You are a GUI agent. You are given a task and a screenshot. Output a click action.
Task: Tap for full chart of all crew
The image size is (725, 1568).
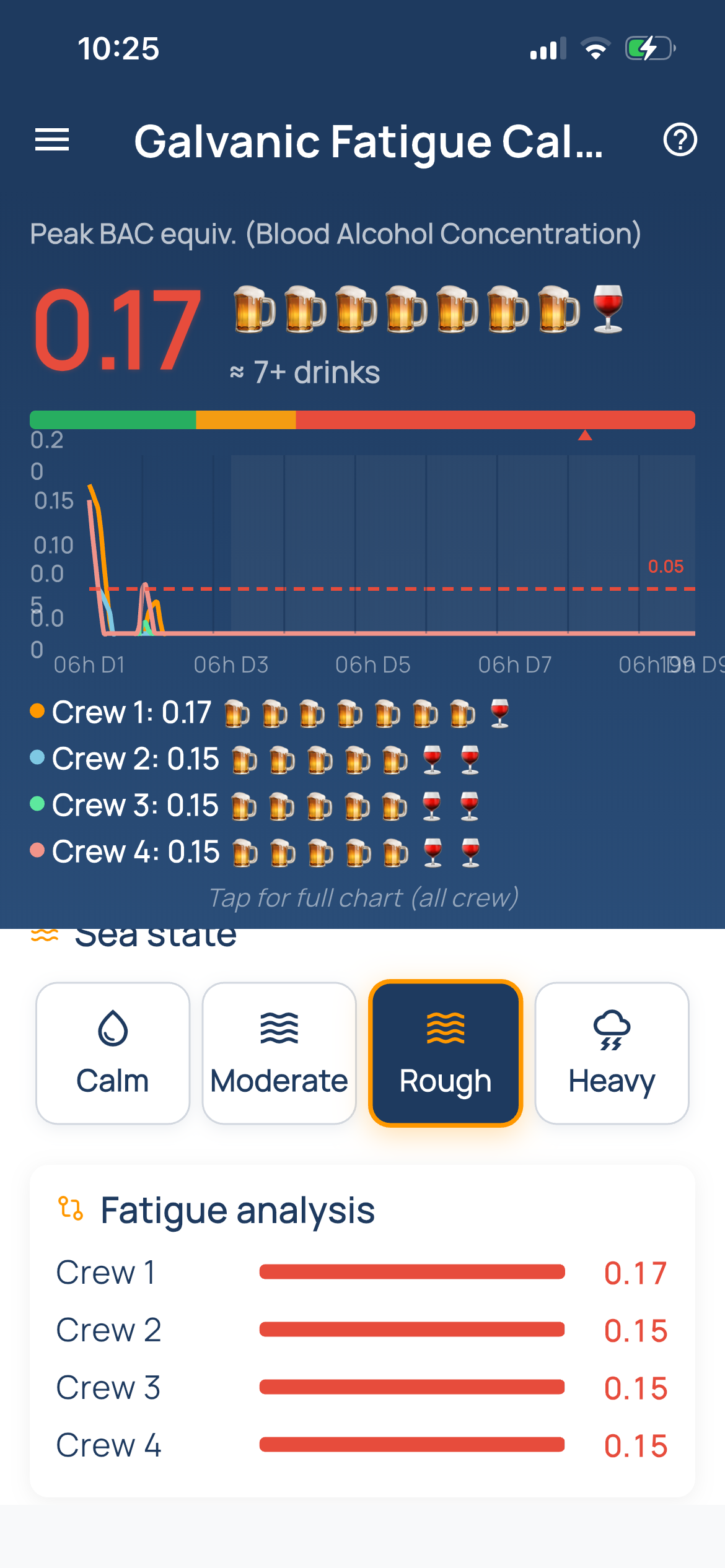click(363, 897)
